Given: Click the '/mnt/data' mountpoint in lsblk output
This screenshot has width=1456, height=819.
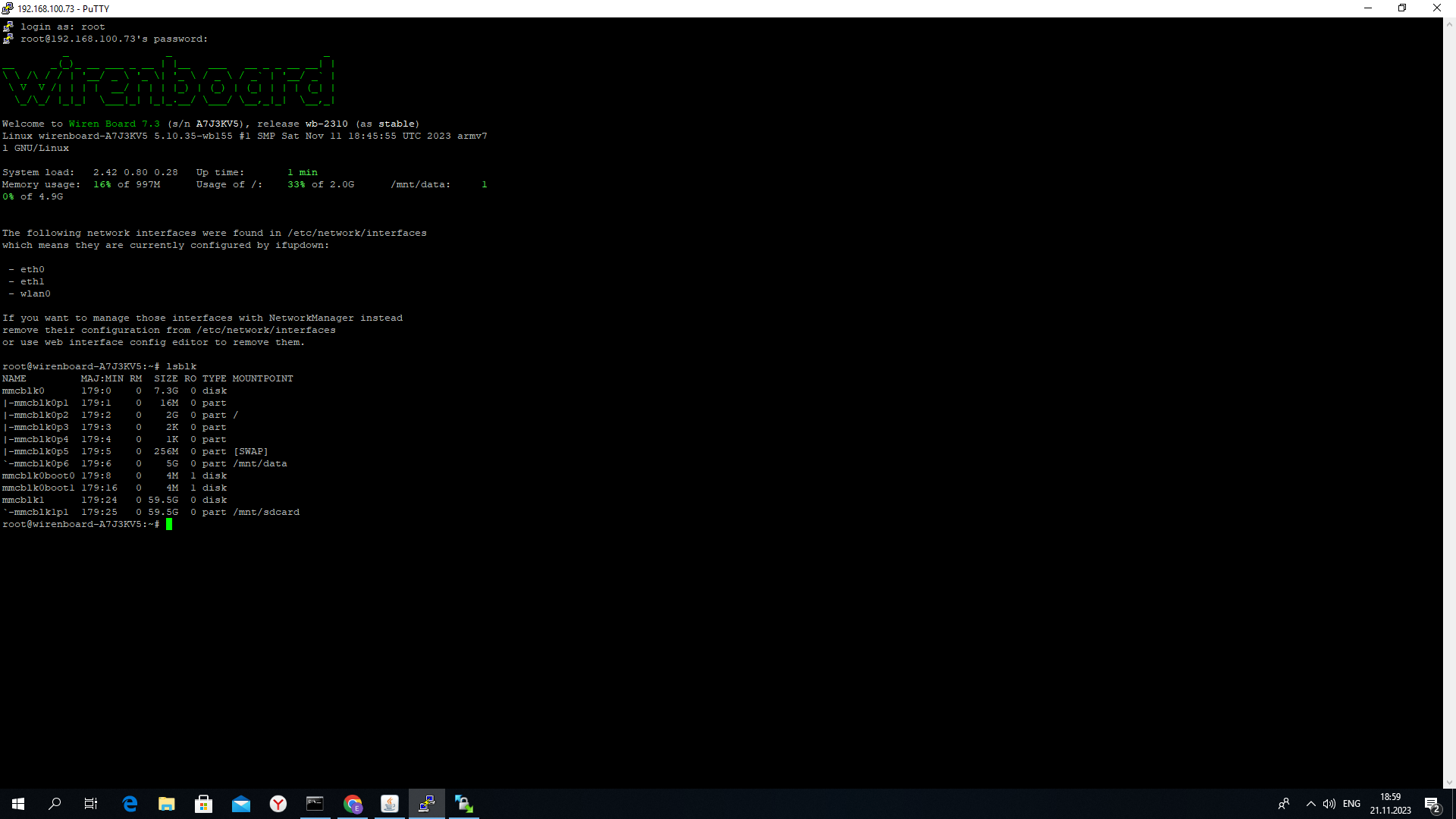Looking at the screenshot, I should click(260, 463).
